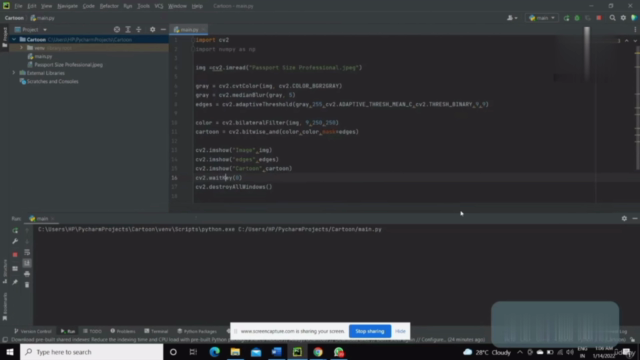Screen dimensions: 640x360
Task: Open IDE settings gear in top toolbar
Action: tap(623, 18)
